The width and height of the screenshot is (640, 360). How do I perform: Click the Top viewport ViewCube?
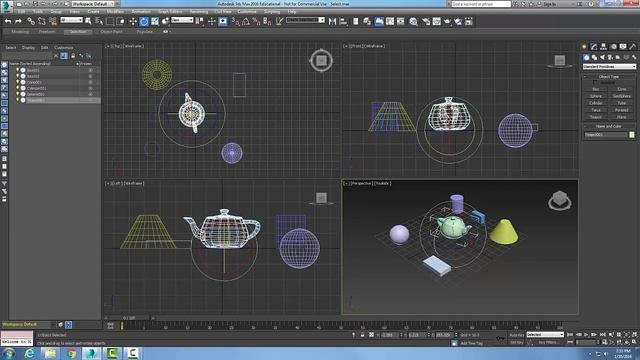321,60
